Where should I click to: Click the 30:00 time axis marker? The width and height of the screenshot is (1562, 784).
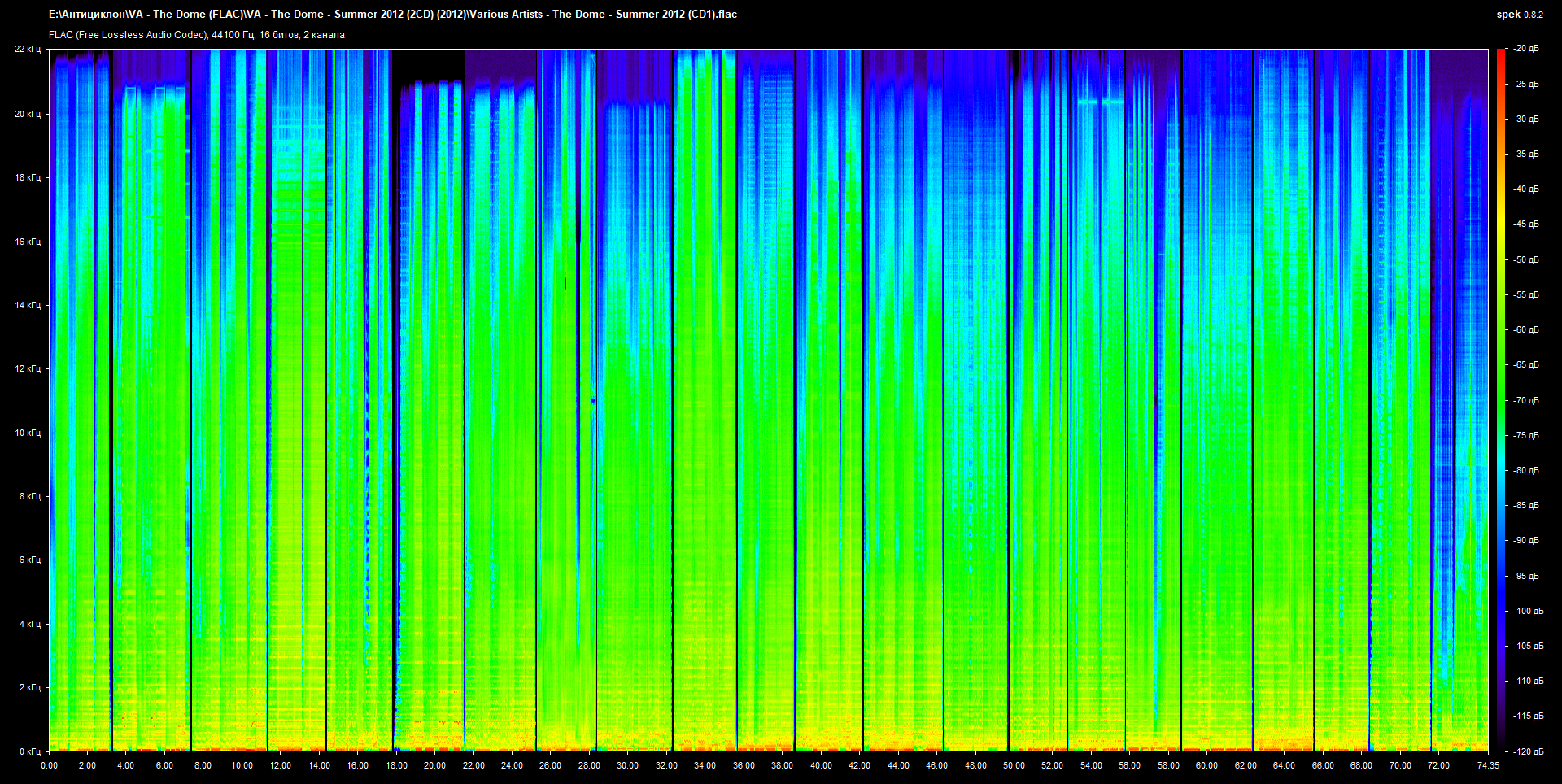click(x=627, y=765)
